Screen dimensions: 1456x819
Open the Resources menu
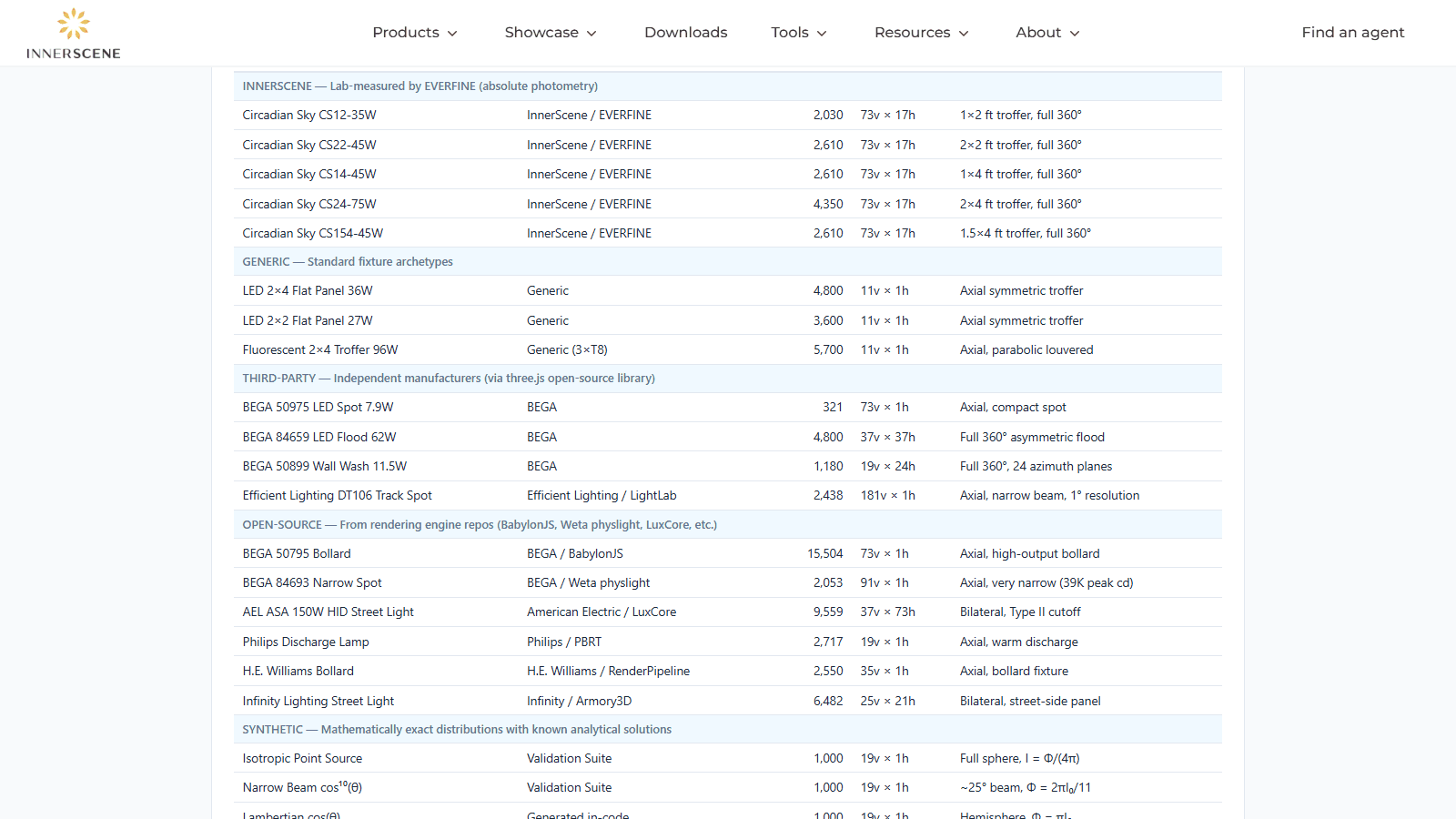tap(922, 33)
